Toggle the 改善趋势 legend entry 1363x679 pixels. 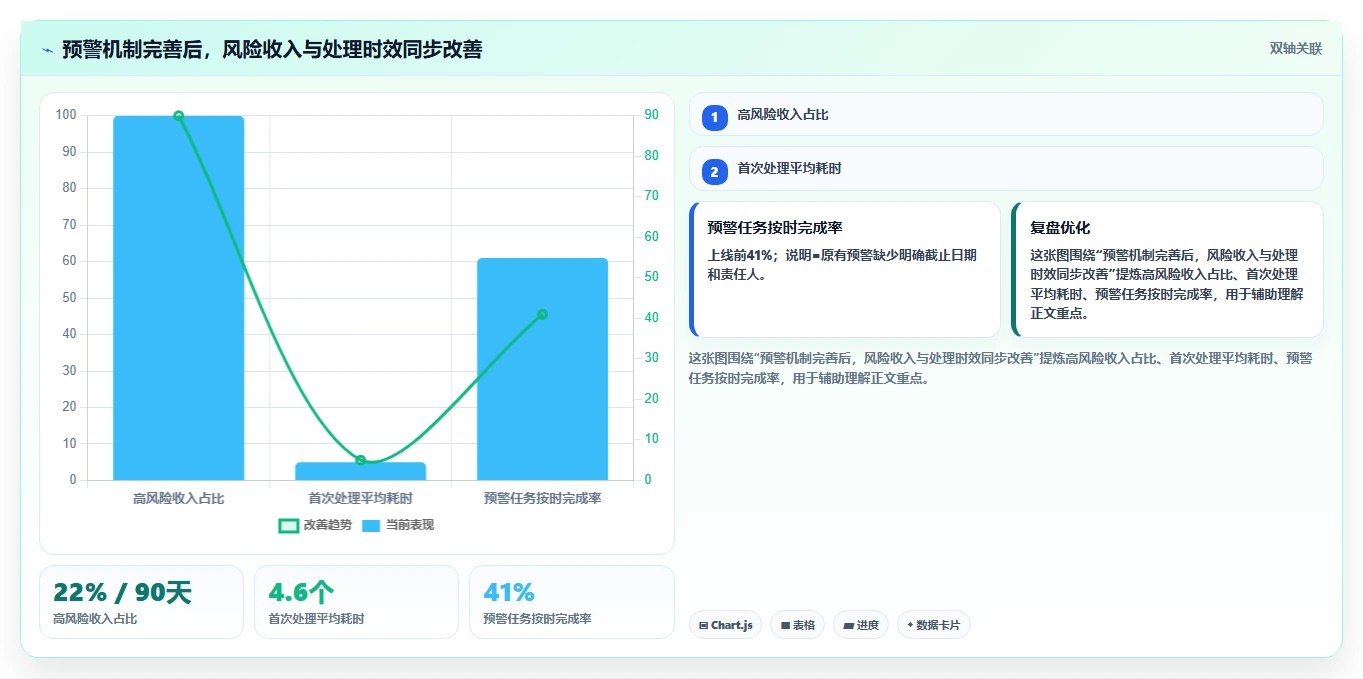coord(315,525)
